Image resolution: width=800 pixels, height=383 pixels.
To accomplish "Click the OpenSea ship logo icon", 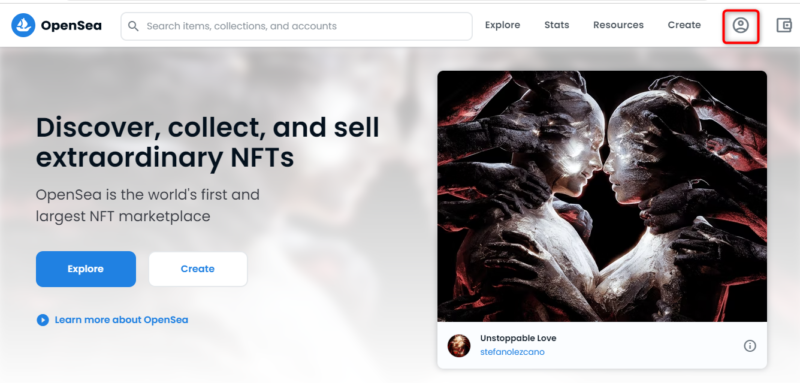I will (23, 25).
